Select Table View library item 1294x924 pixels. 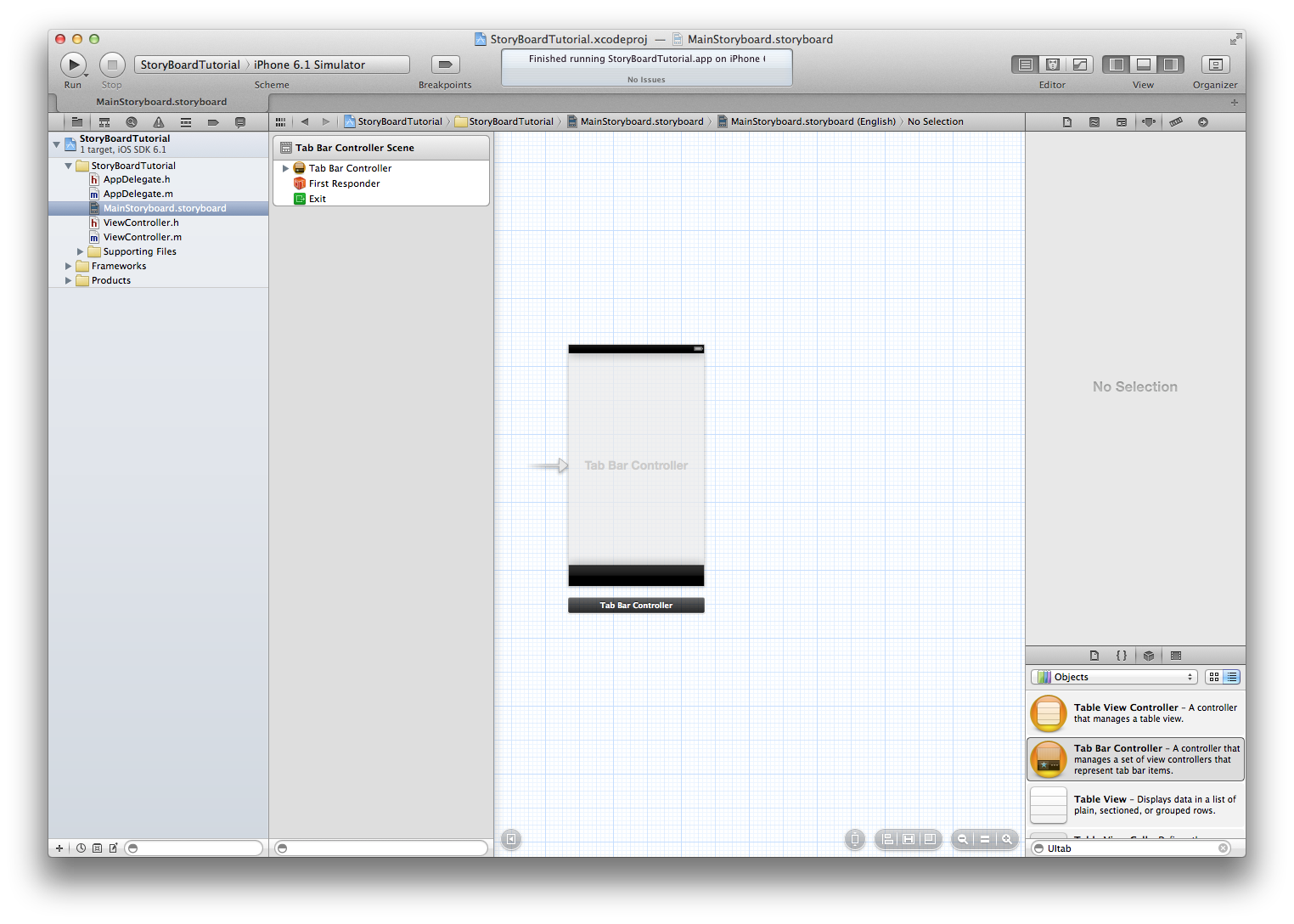(1135, 805)
